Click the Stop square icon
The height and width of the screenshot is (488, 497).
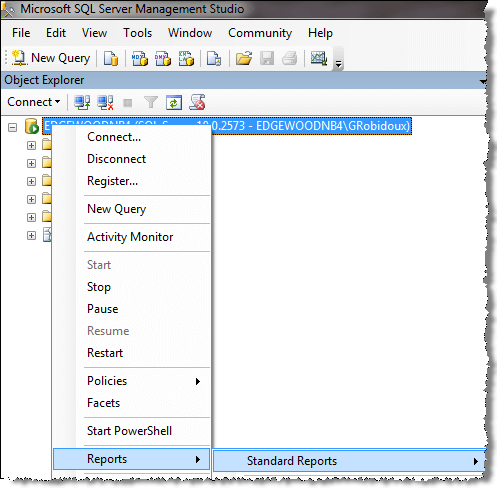128,103
